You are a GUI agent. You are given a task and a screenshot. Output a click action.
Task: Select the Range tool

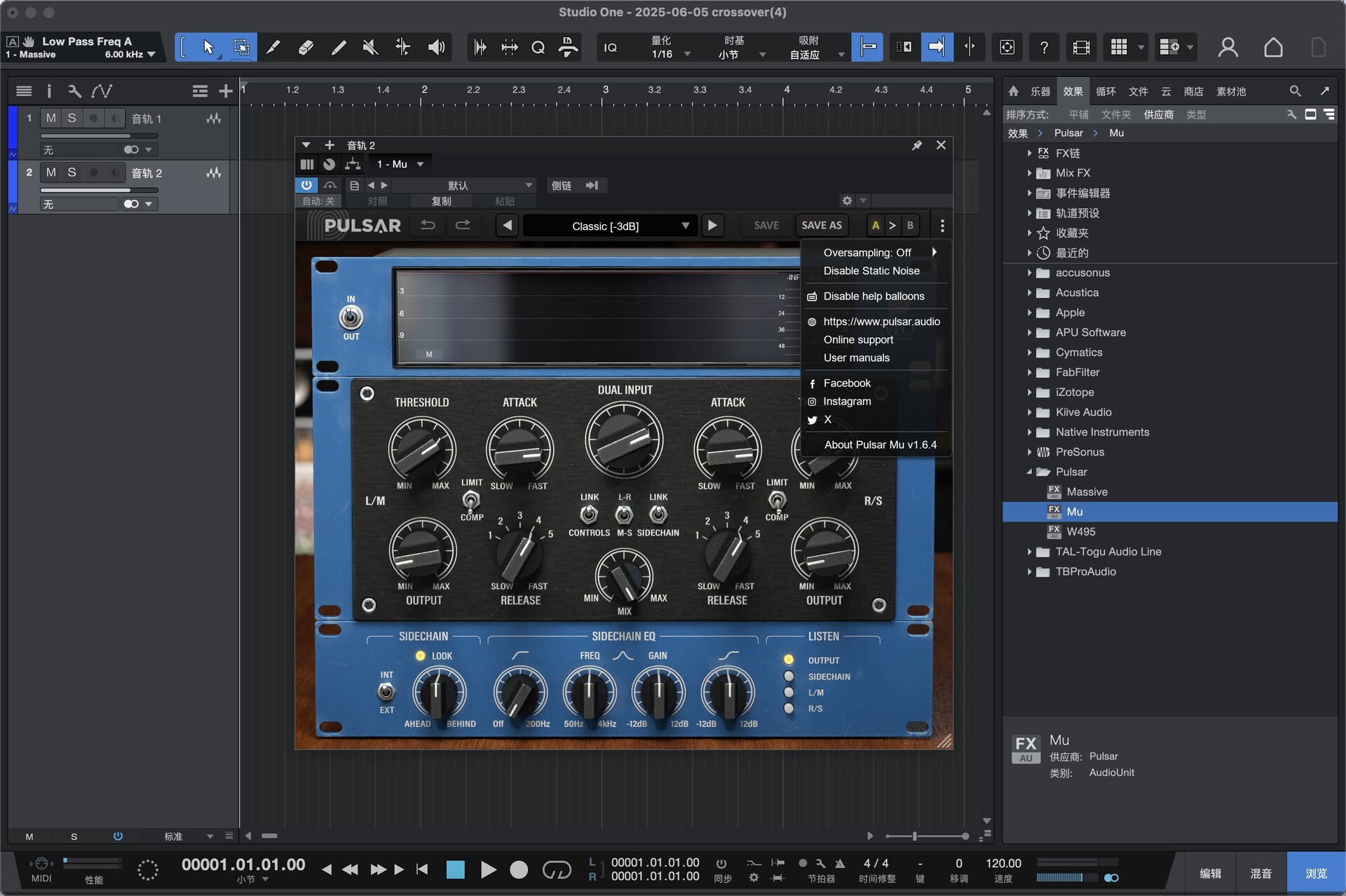tap(241, 47)
